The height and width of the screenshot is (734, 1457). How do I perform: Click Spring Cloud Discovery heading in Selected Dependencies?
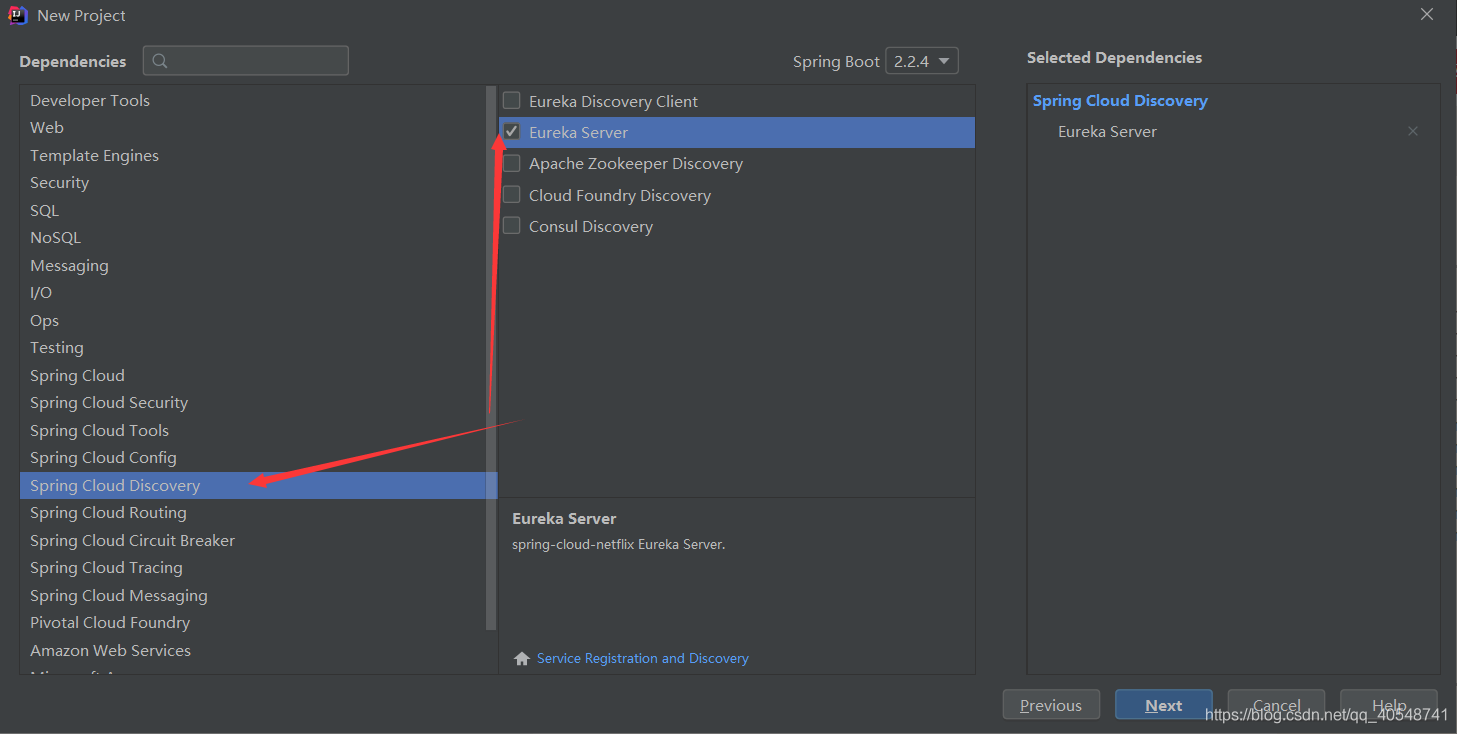tap(1120, 101)
